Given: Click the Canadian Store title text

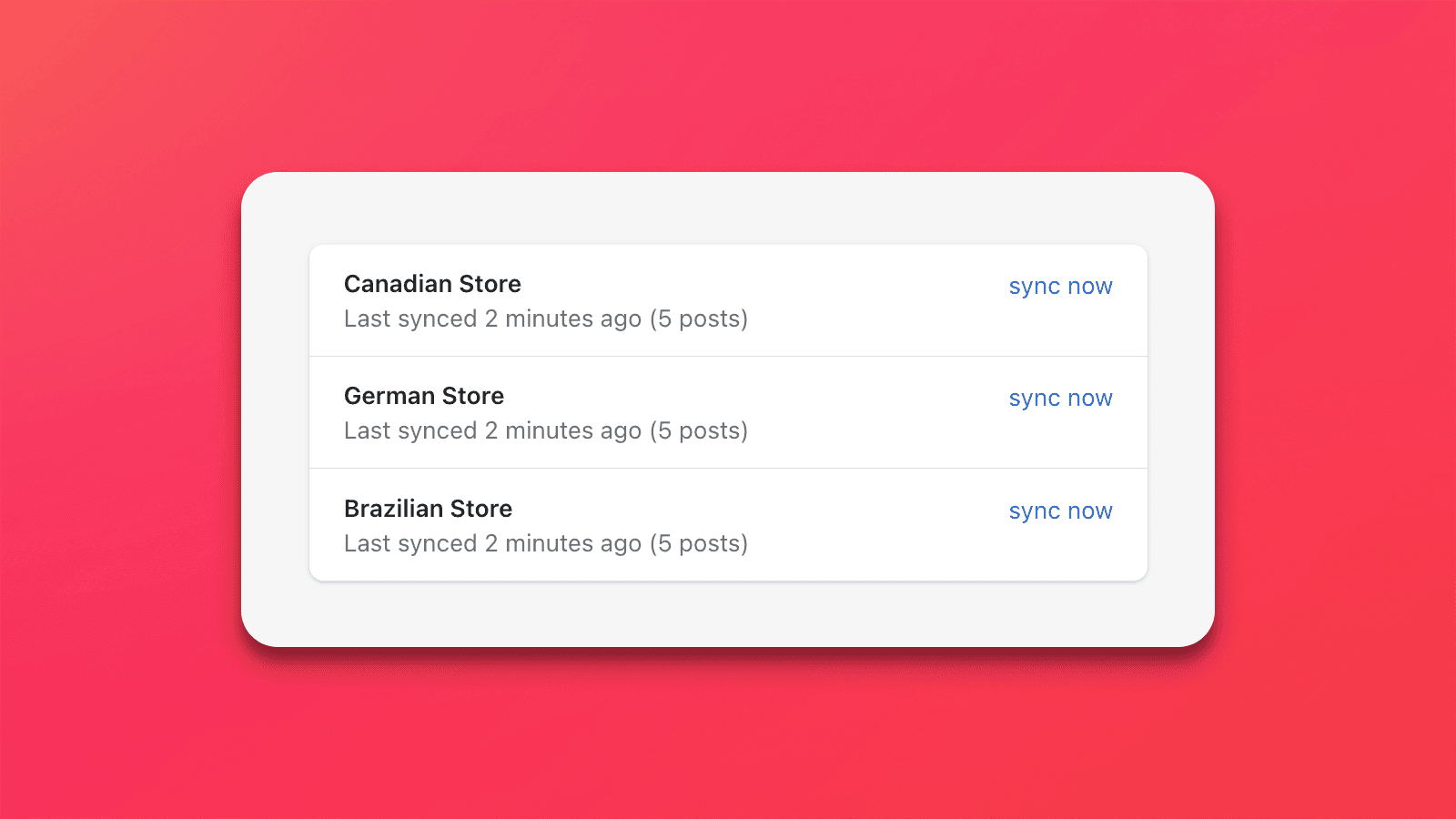Looking at the screenshot, I should click(x=432, y=284).
